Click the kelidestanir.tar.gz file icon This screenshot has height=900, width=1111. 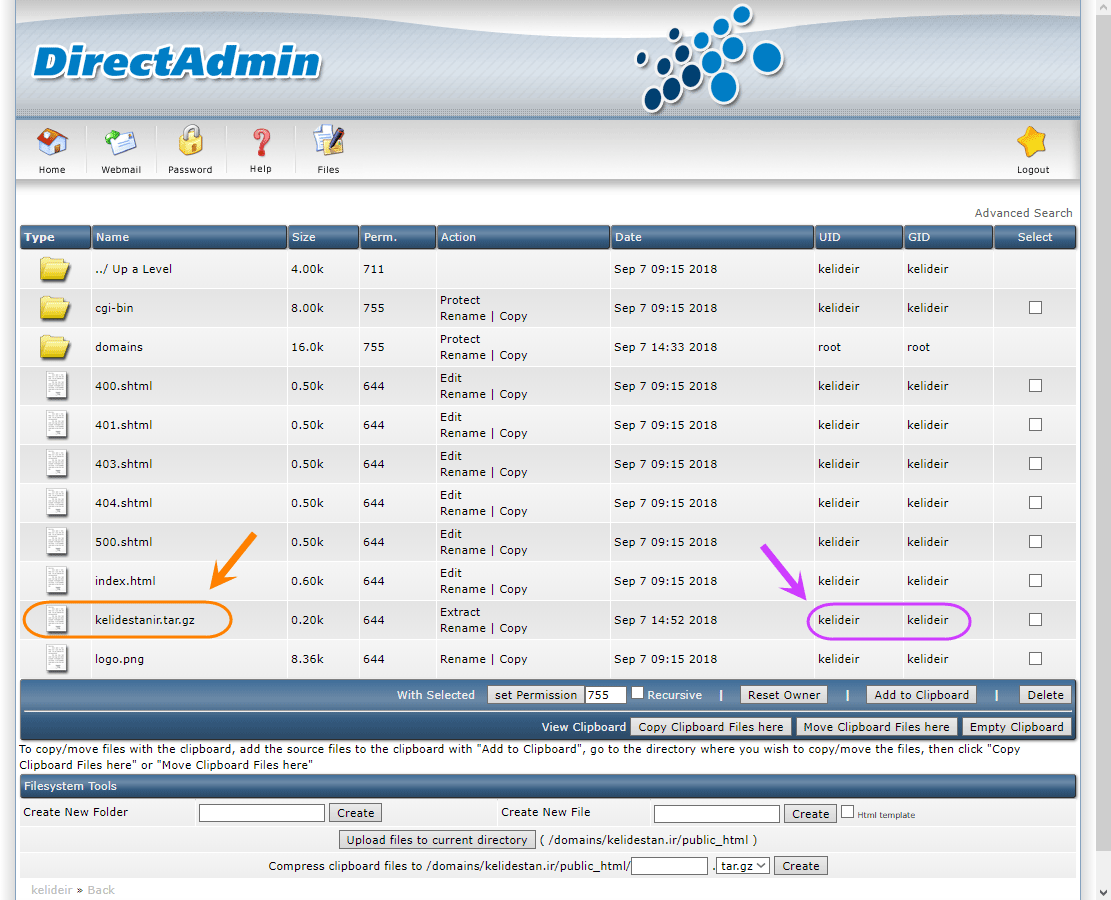pos(56,619)
